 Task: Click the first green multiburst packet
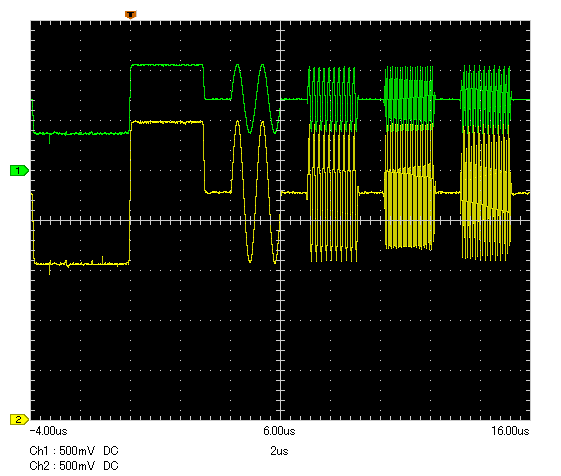[332, 98]
